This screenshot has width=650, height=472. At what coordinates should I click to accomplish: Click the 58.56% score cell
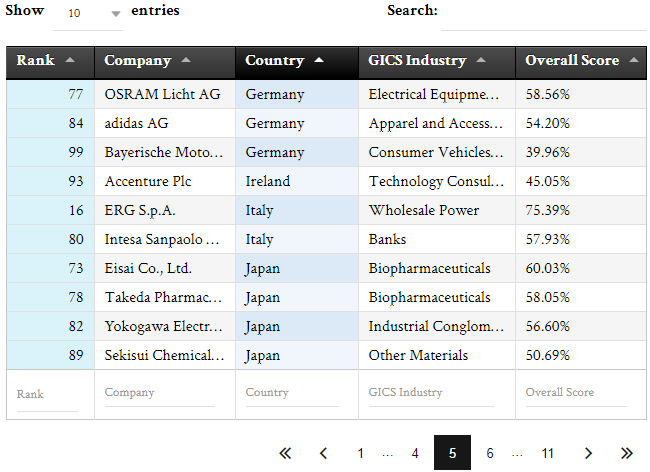(x=581, y=94)
